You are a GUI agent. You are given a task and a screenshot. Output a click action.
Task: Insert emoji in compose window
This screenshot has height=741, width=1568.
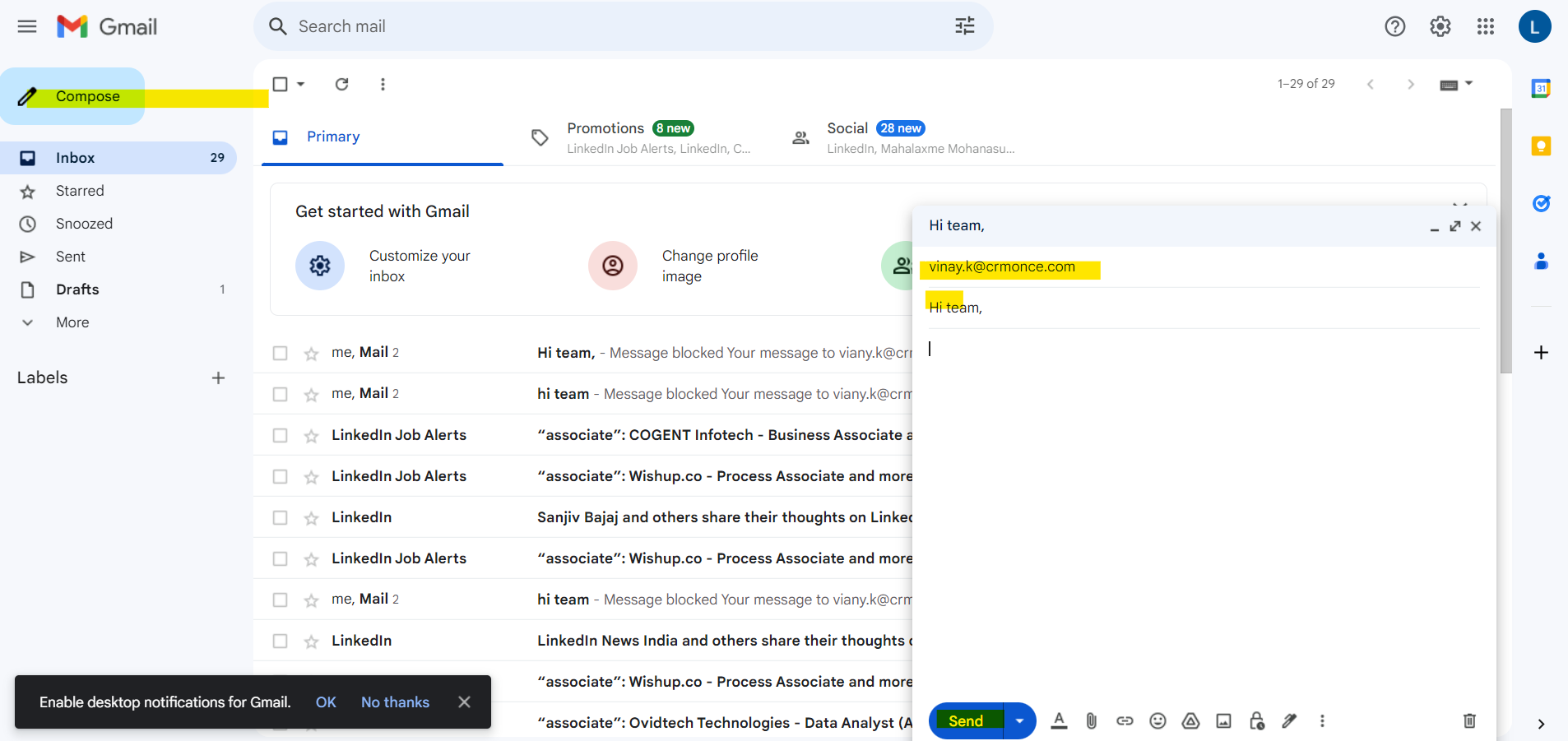pos(1157,721)
